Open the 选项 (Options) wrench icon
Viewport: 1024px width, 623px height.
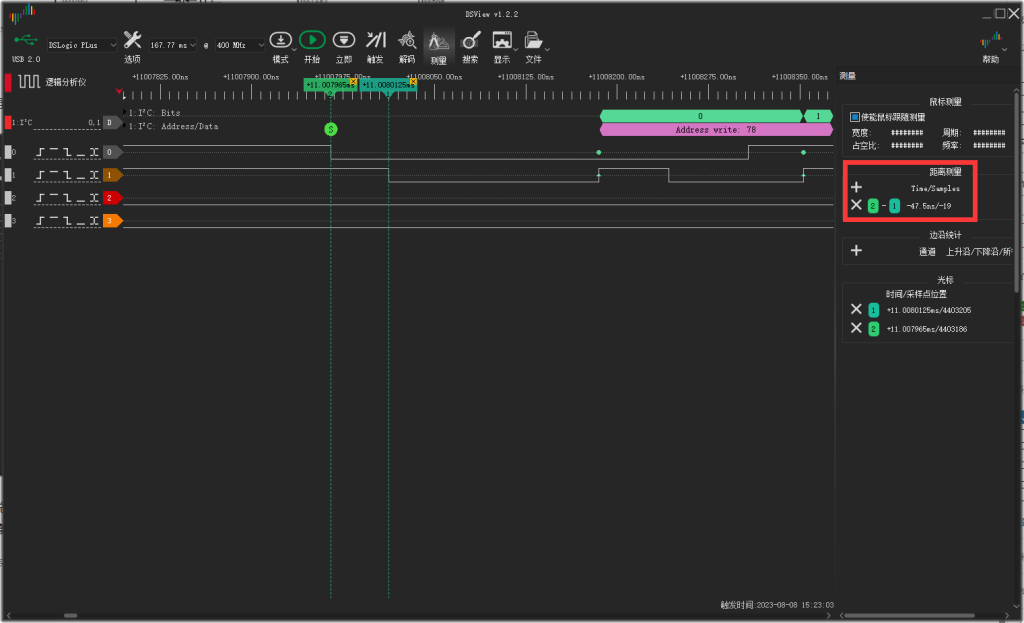pos(132,40)
